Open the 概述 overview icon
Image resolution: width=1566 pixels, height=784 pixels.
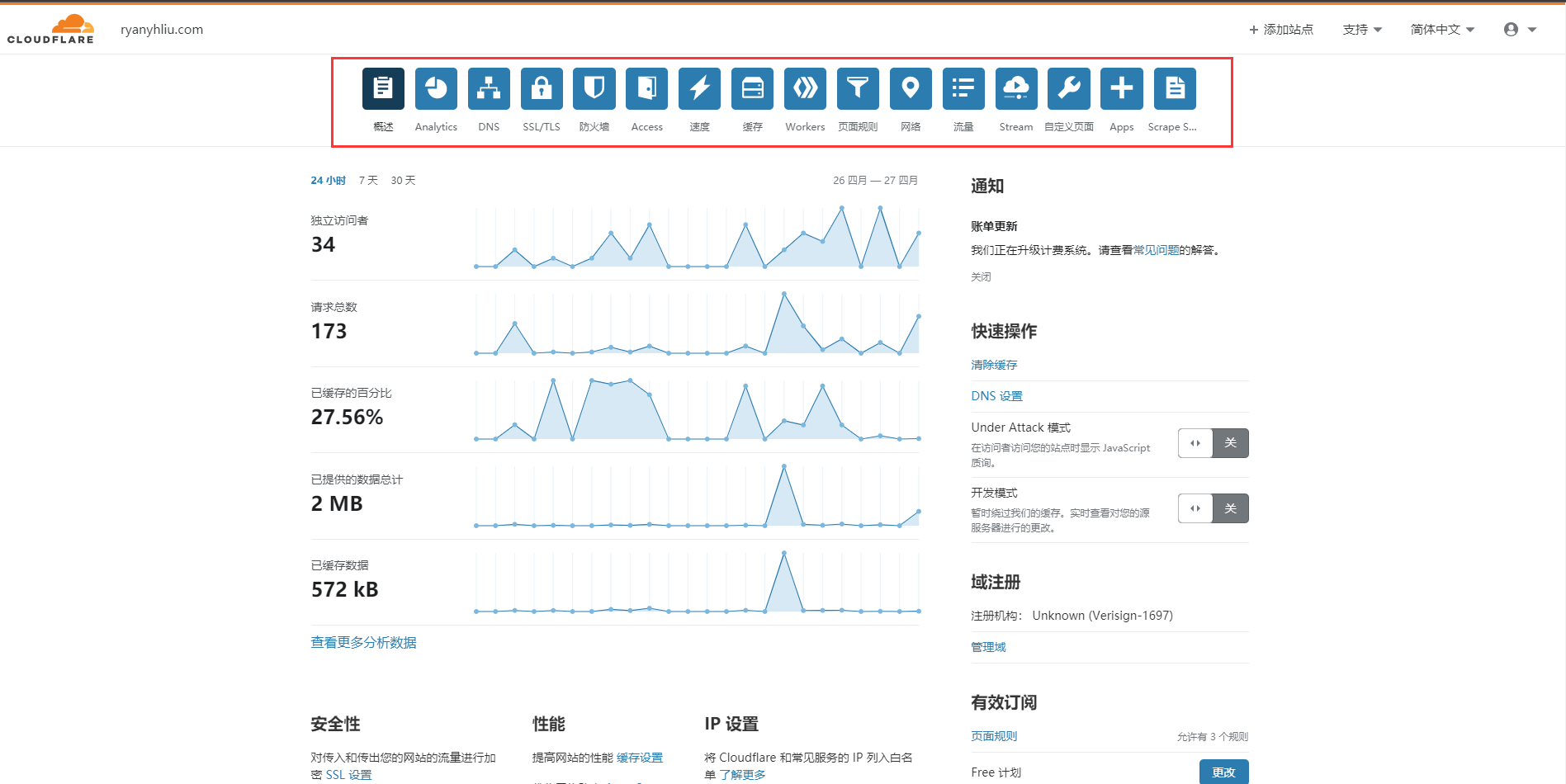[x=383, y=88]
